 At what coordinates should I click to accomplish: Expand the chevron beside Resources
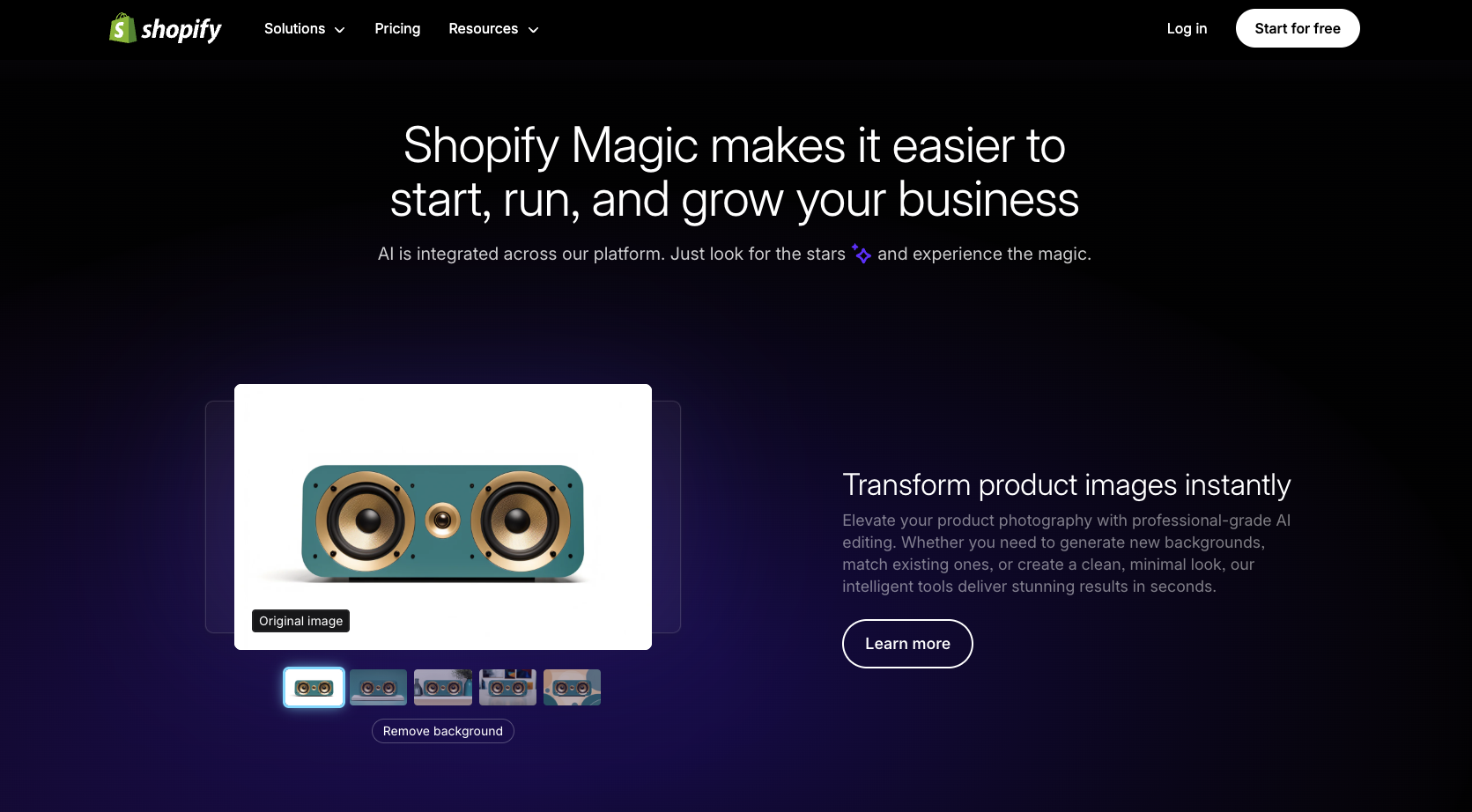(533, 30)
